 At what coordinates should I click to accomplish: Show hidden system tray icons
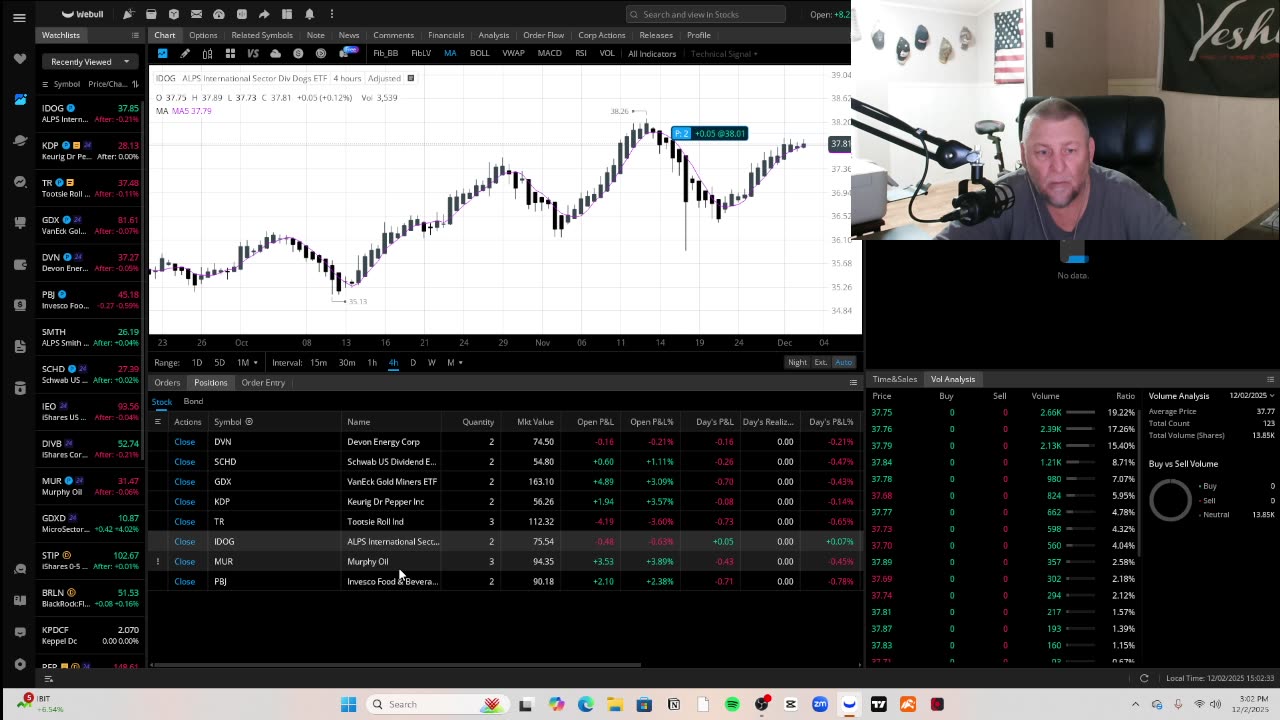pos(1135,704)
